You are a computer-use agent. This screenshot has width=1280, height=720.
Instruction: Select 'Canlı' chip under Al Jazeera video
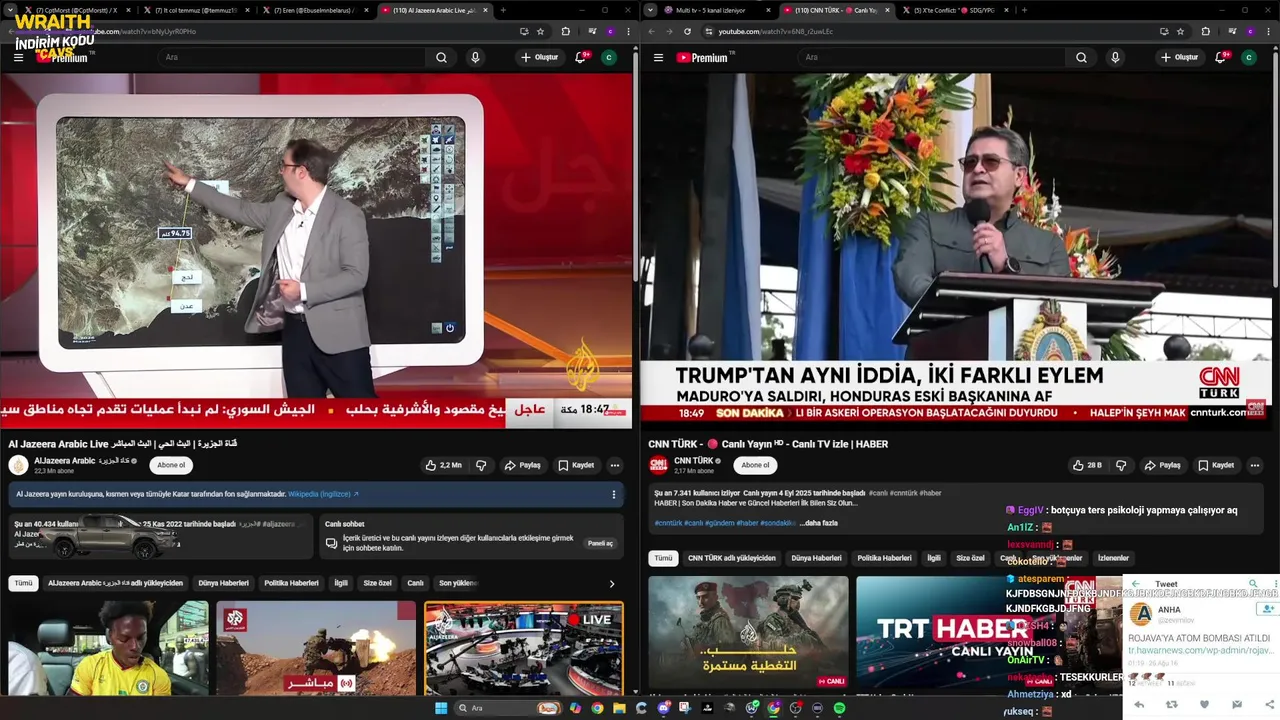coord(415,583)
